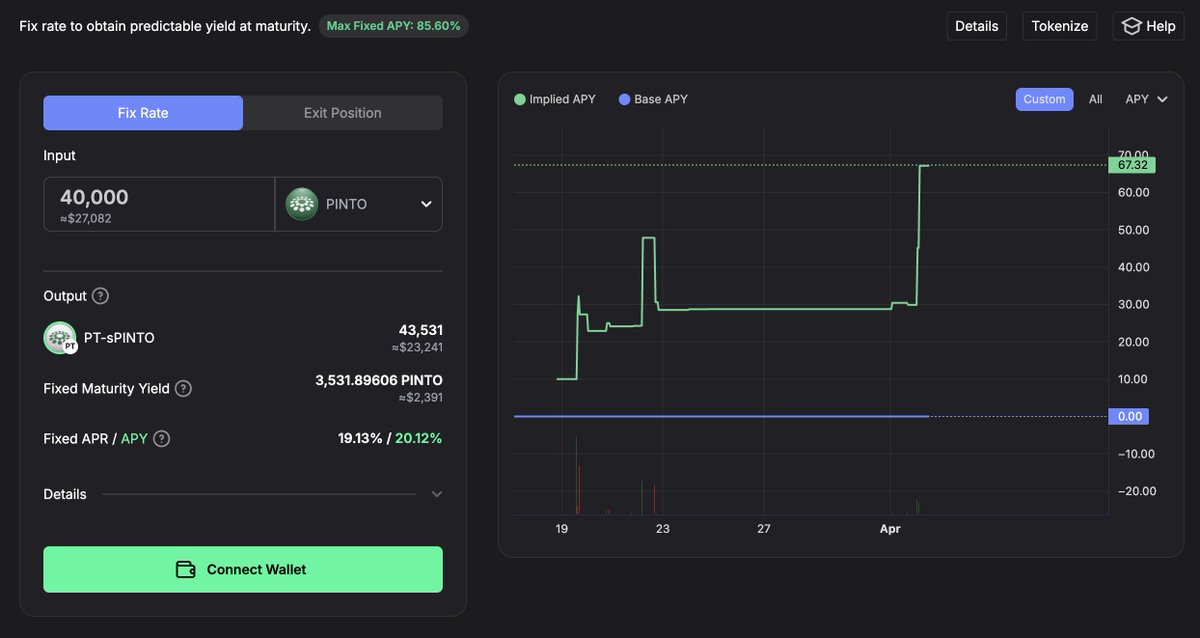
Task: Select the Custom chart range
Action: 1044,99
